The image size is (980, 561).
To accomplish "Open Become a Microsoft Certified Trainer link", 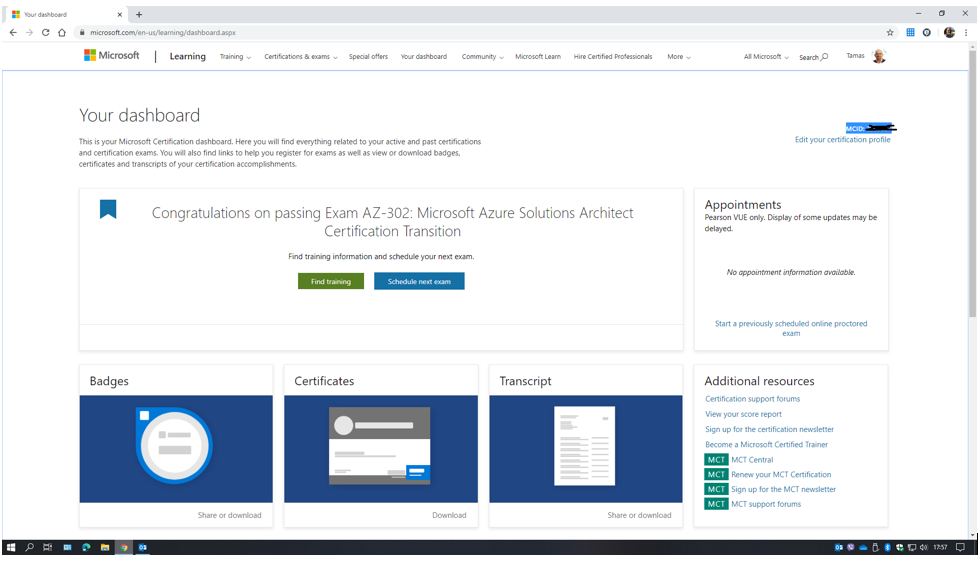I will point(766,445).
